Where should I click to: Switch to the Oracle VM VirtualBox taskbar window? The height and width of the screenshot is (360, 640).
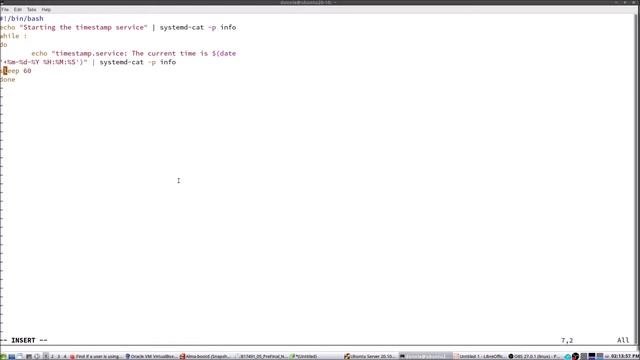[x=151, y=356]
